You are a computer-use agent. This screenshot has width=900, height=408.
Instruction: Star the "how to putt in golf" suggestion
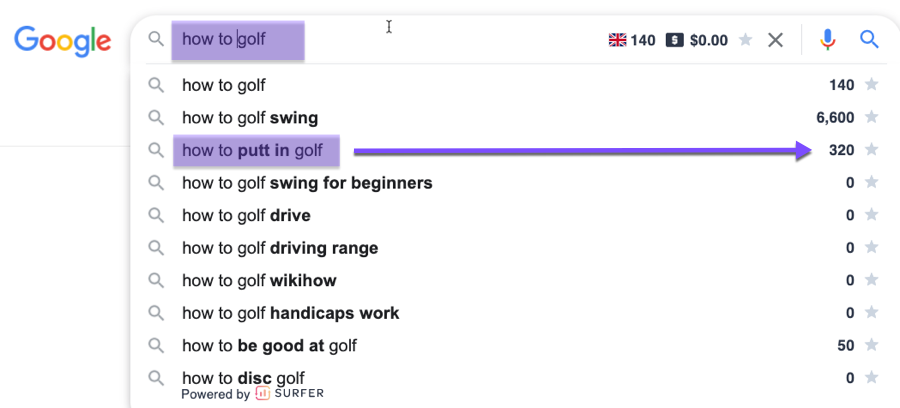[872, 150]
